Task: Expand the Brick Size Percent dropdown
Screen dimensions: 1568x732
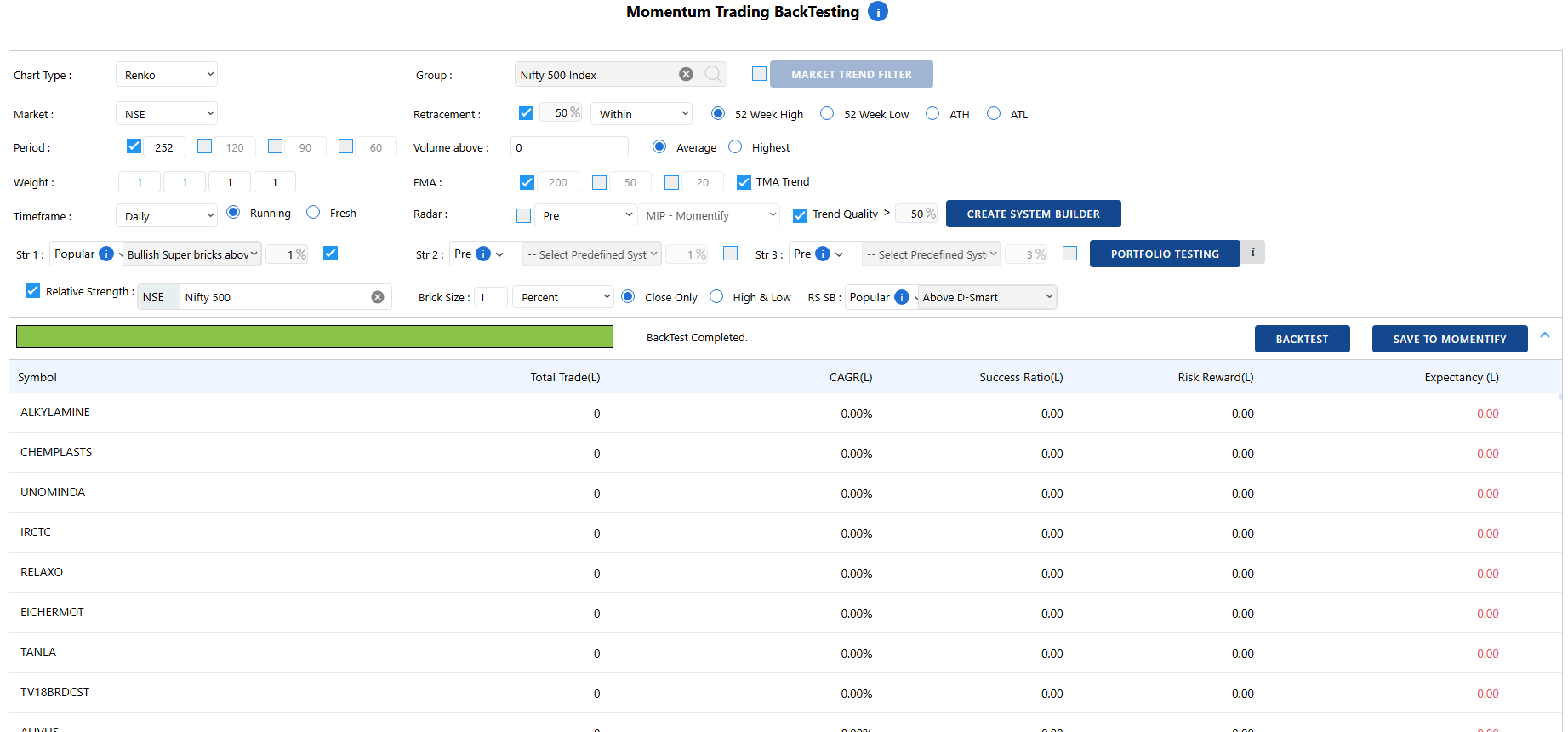Action: point(563,297)
